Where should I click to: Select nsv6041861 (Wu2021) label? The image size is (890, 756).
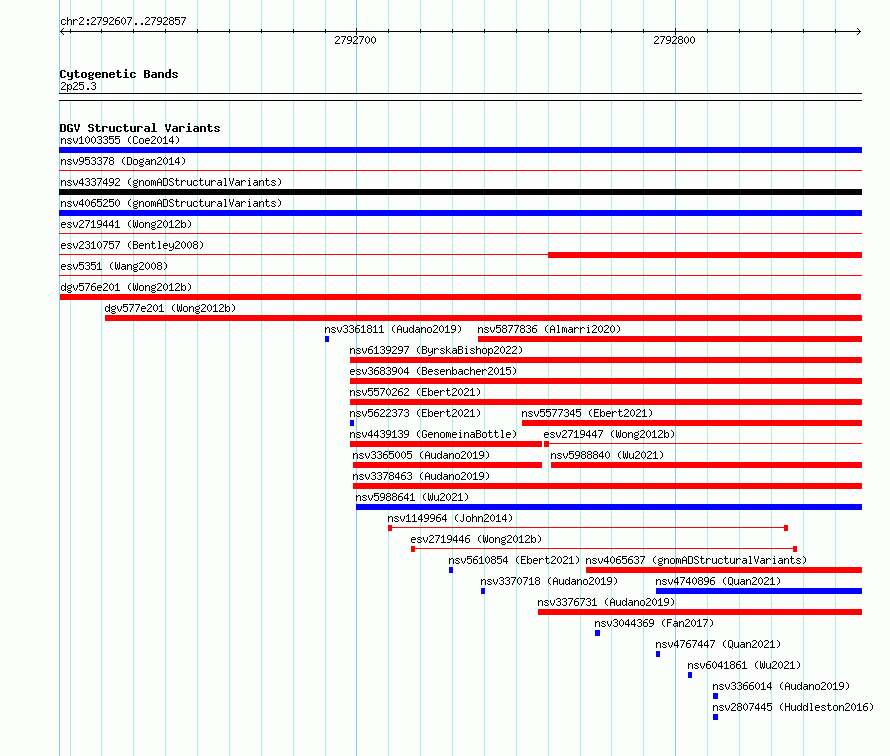(744, 665)
